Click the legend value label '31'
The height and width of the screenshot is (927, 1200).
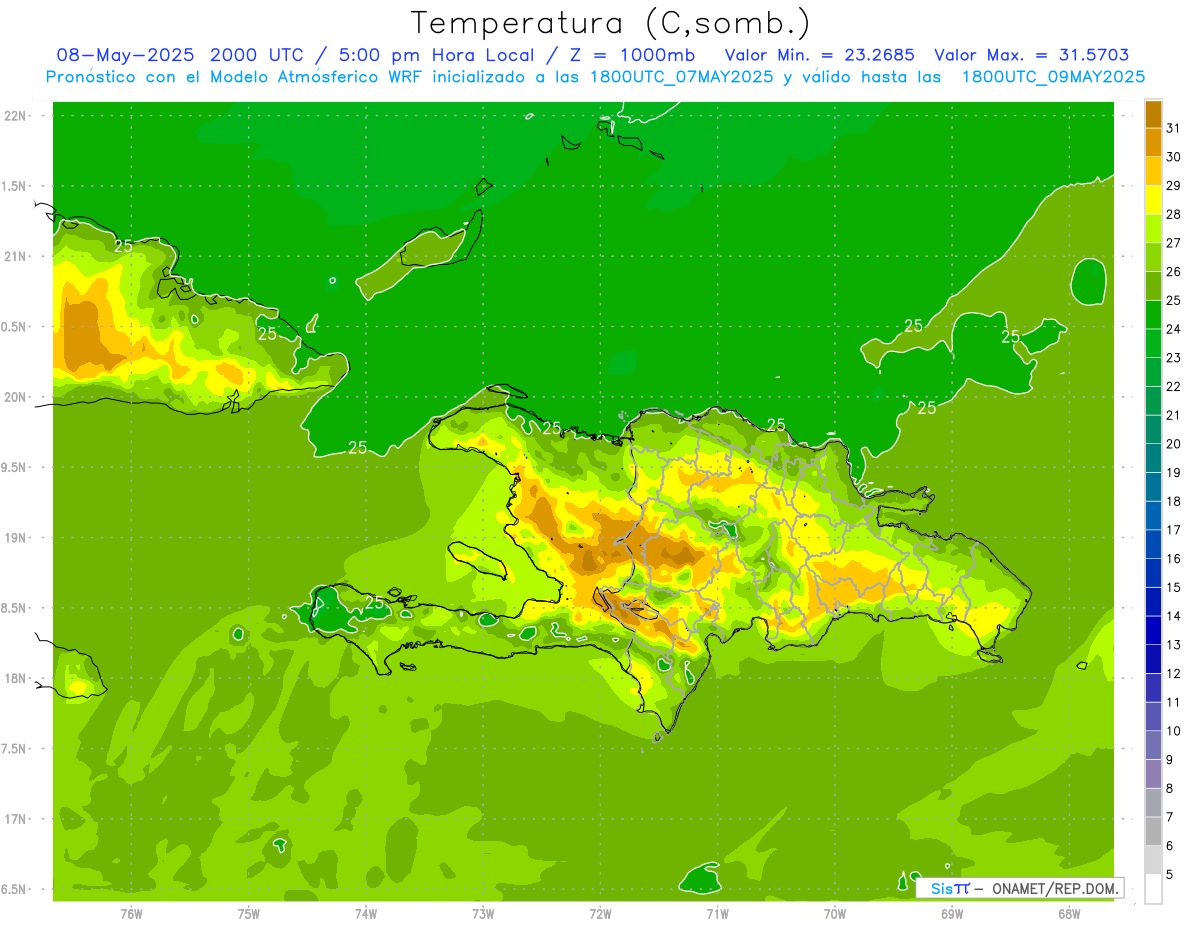click(x=1174, y=128)
